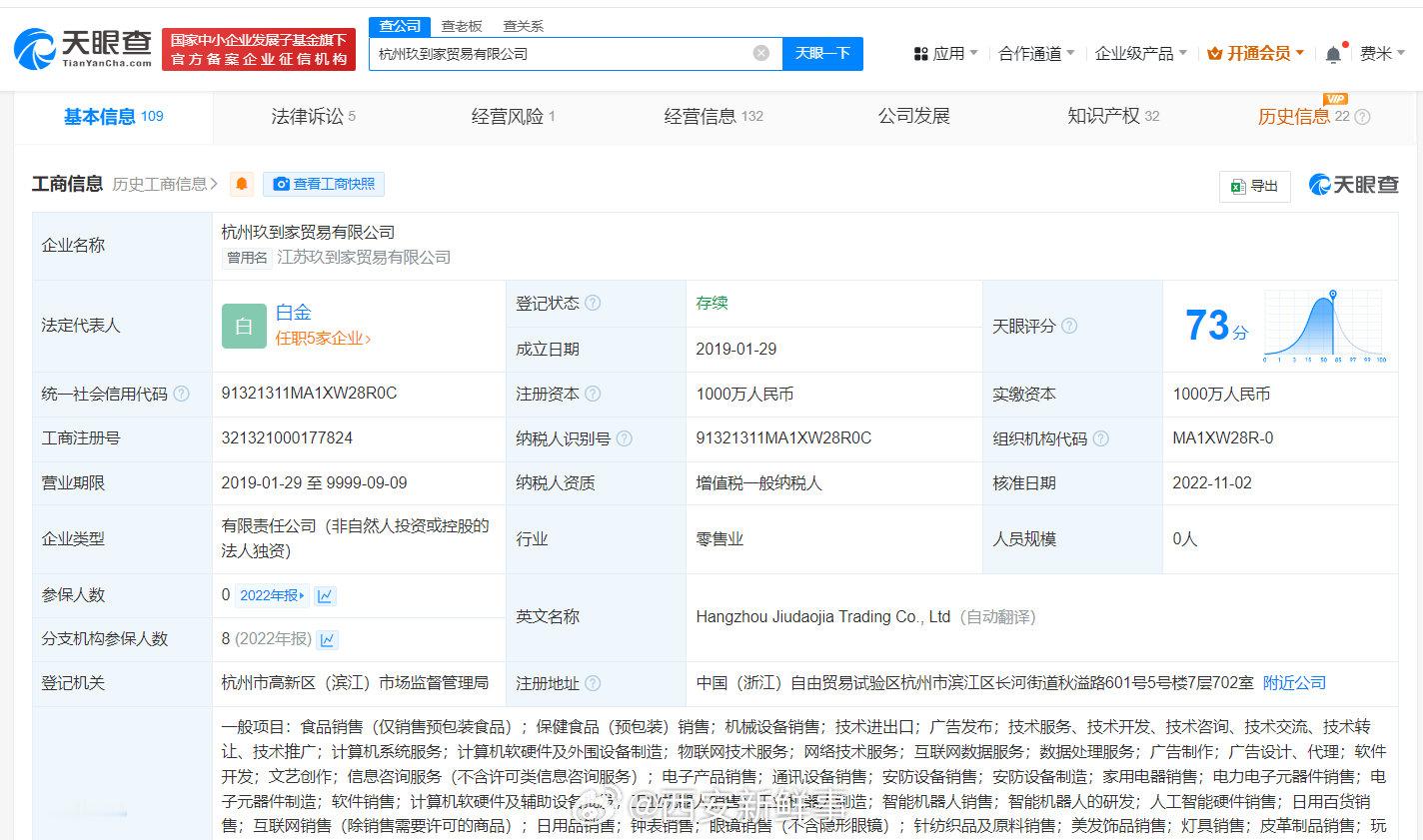Open the 经营信息 tab
The width and height of the screenshot is (1423, 840).
point(713,117)
